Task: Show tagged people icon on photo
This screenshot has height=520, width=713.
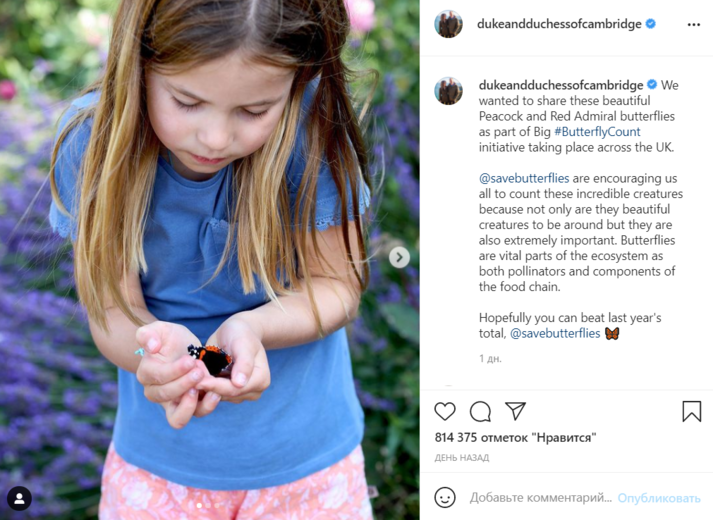Action: [x=20, y=498]
